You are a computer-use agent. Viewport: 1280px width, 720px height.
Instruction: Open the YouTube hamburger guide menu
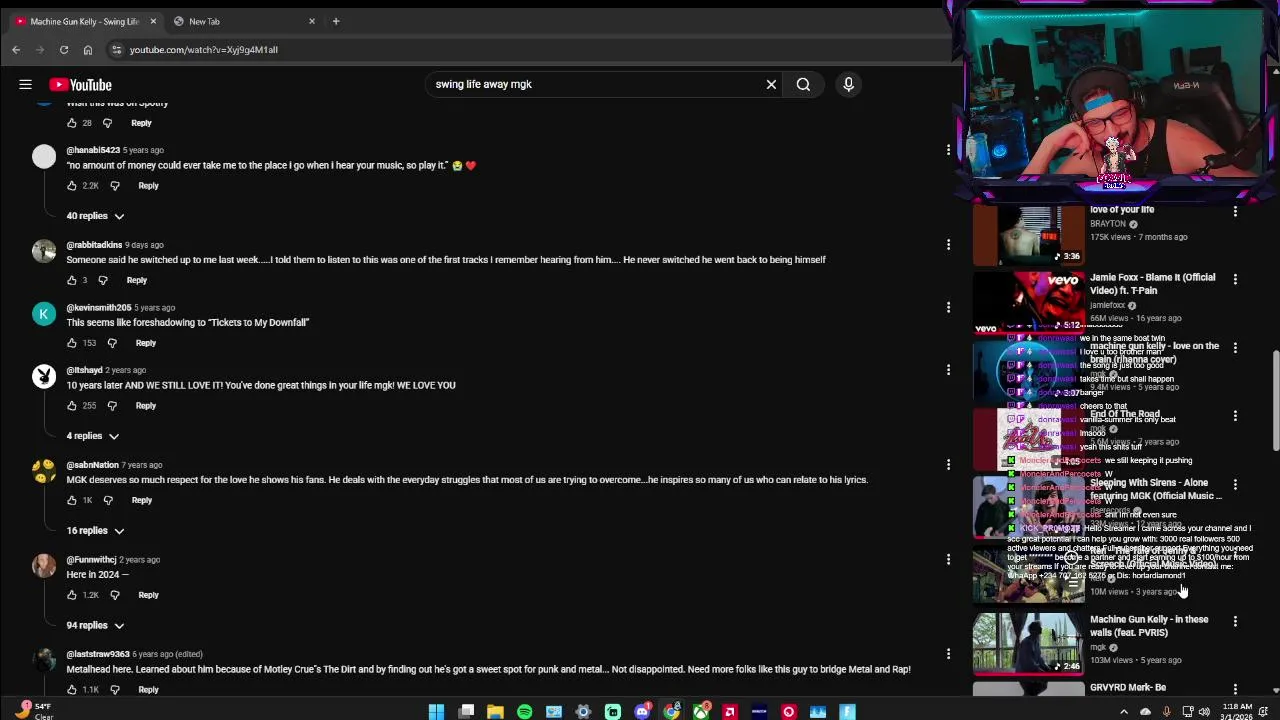[25, 85]
